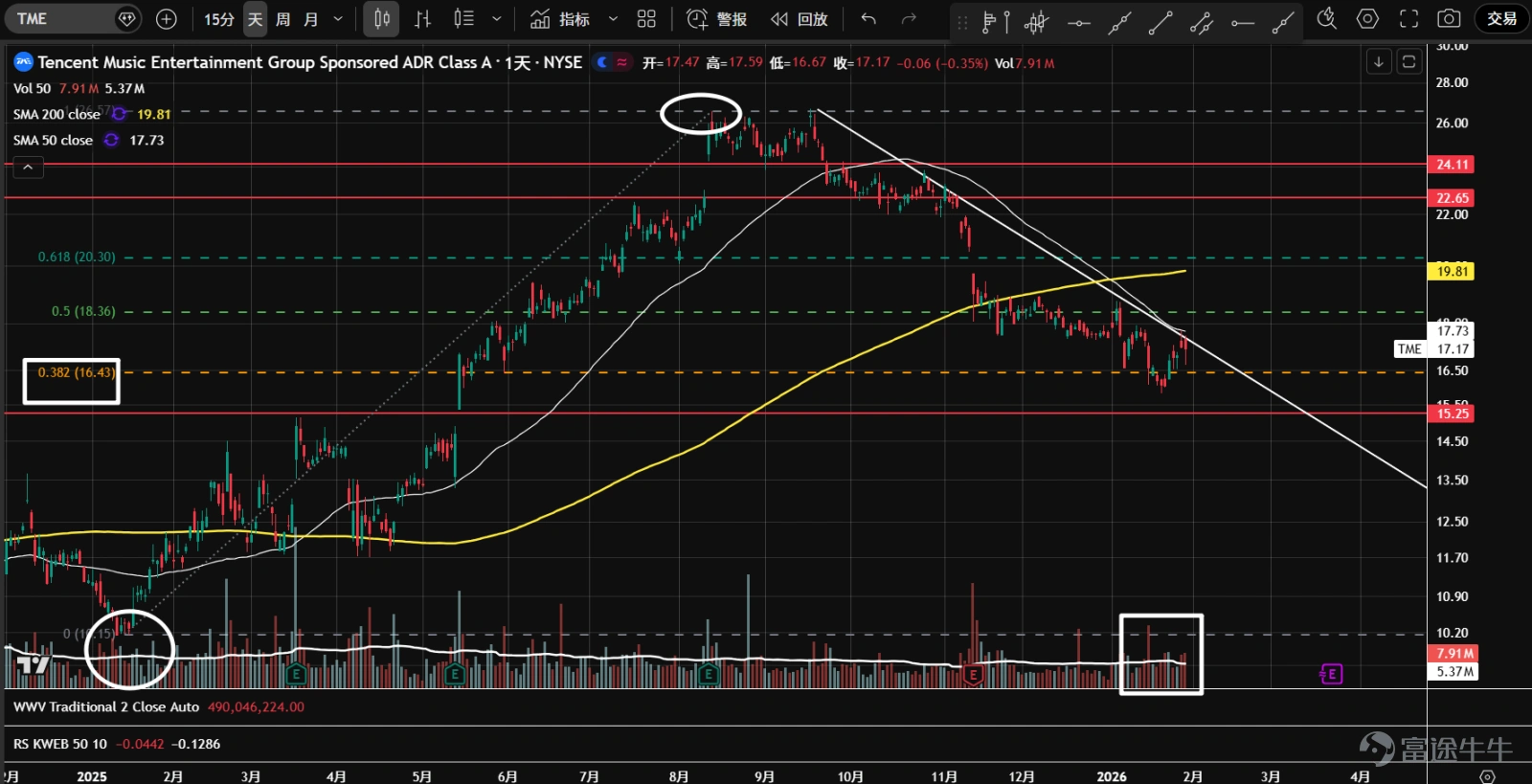The width and height of the screenshot is (1532, 784).
Task: Select the 天 daily timeframe
Action: click(x=255, y=19)
